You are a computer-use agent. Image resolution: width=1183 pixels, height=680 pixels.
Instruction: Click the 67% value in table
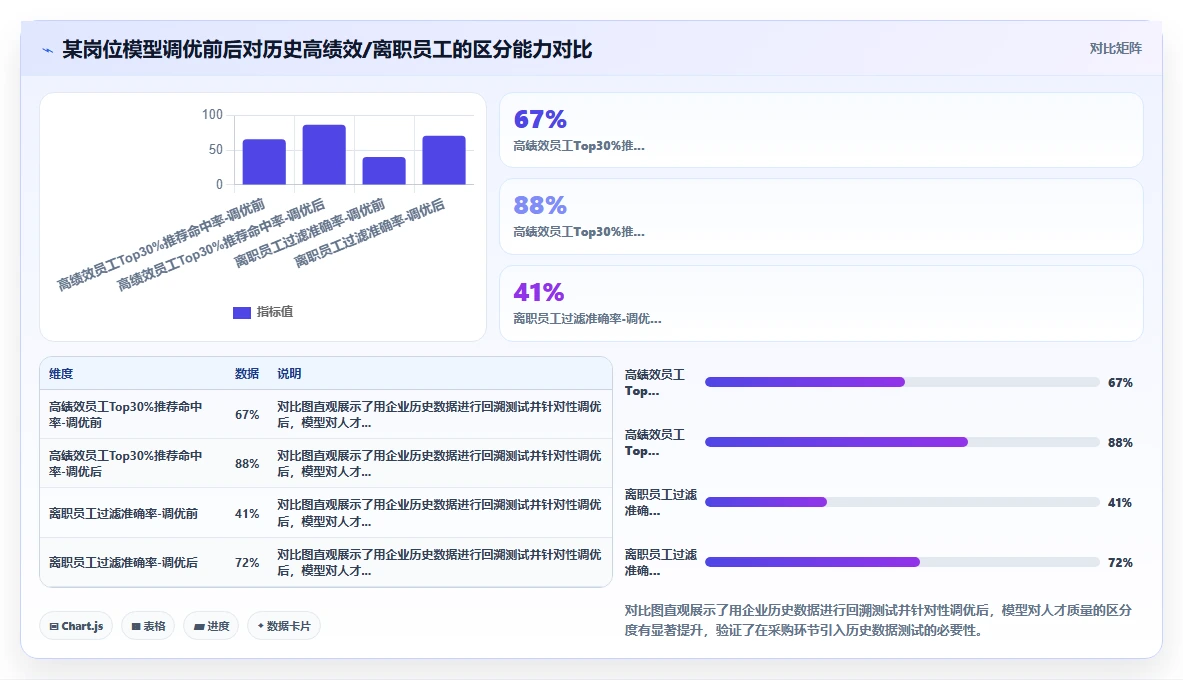[x=247, y=414]
